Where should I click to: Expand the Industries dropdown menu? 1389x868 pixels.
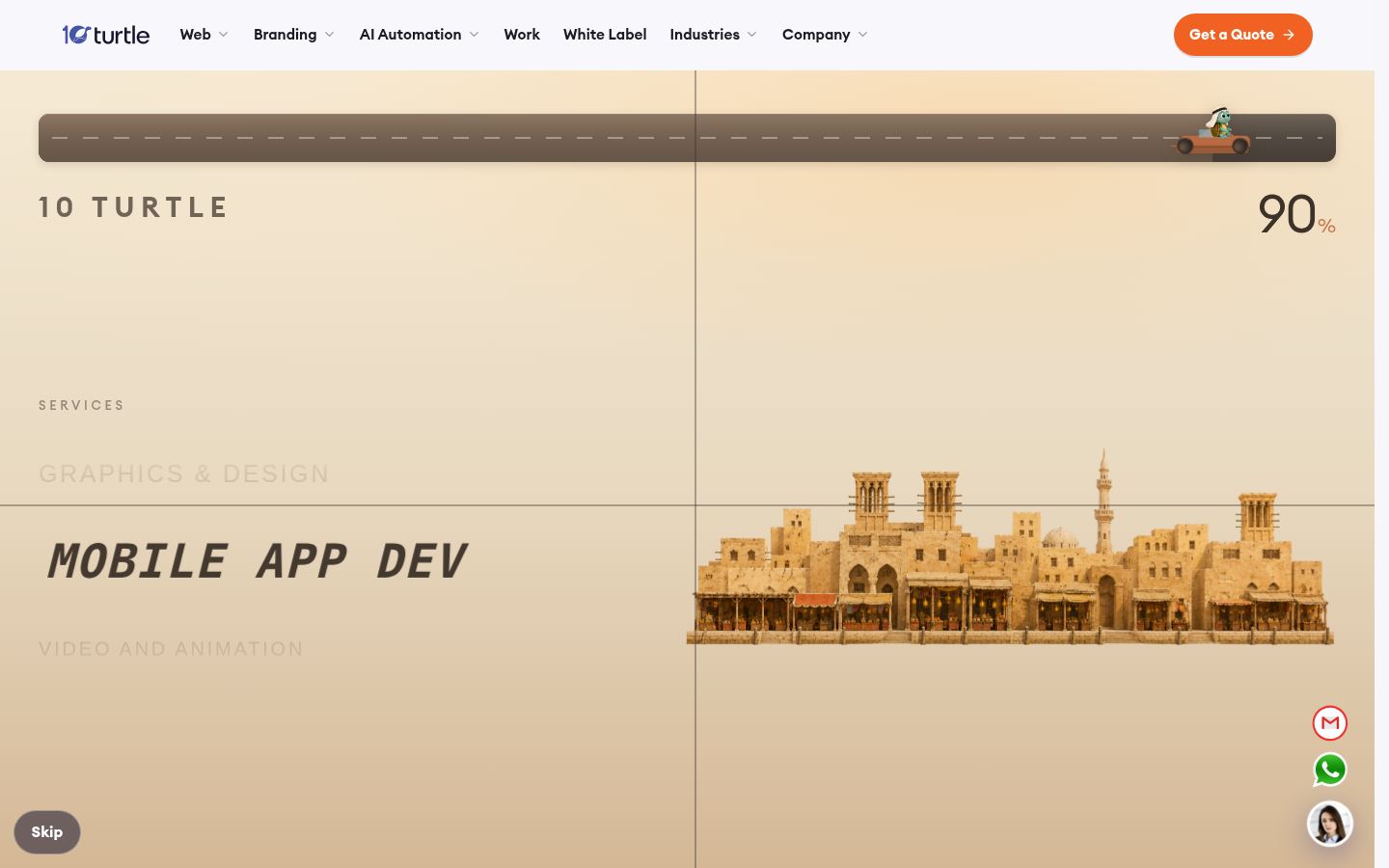[714, 35]
